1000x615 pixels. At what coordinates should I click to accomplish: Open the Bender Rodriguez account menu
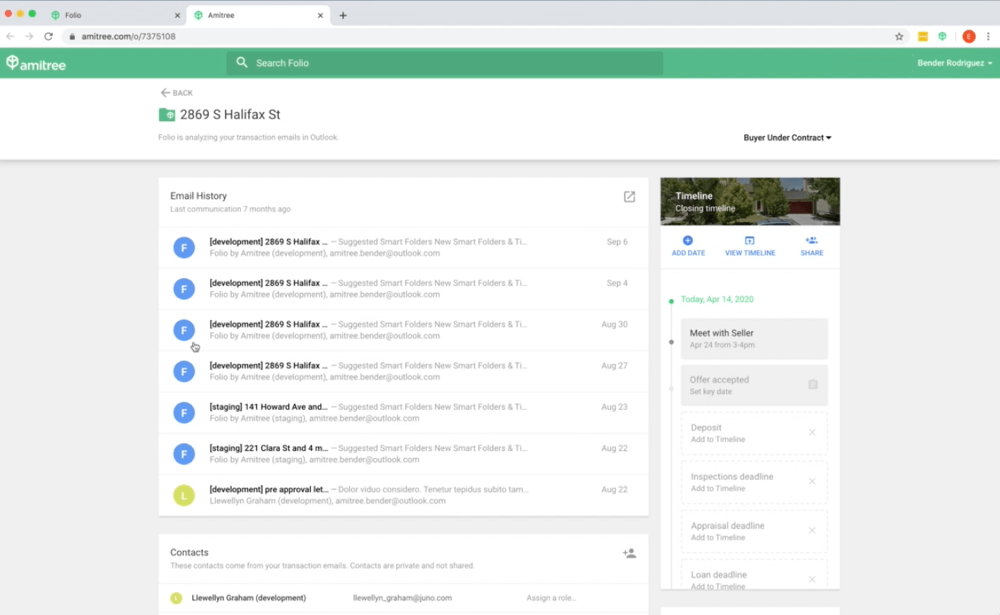tap(955, 63)
